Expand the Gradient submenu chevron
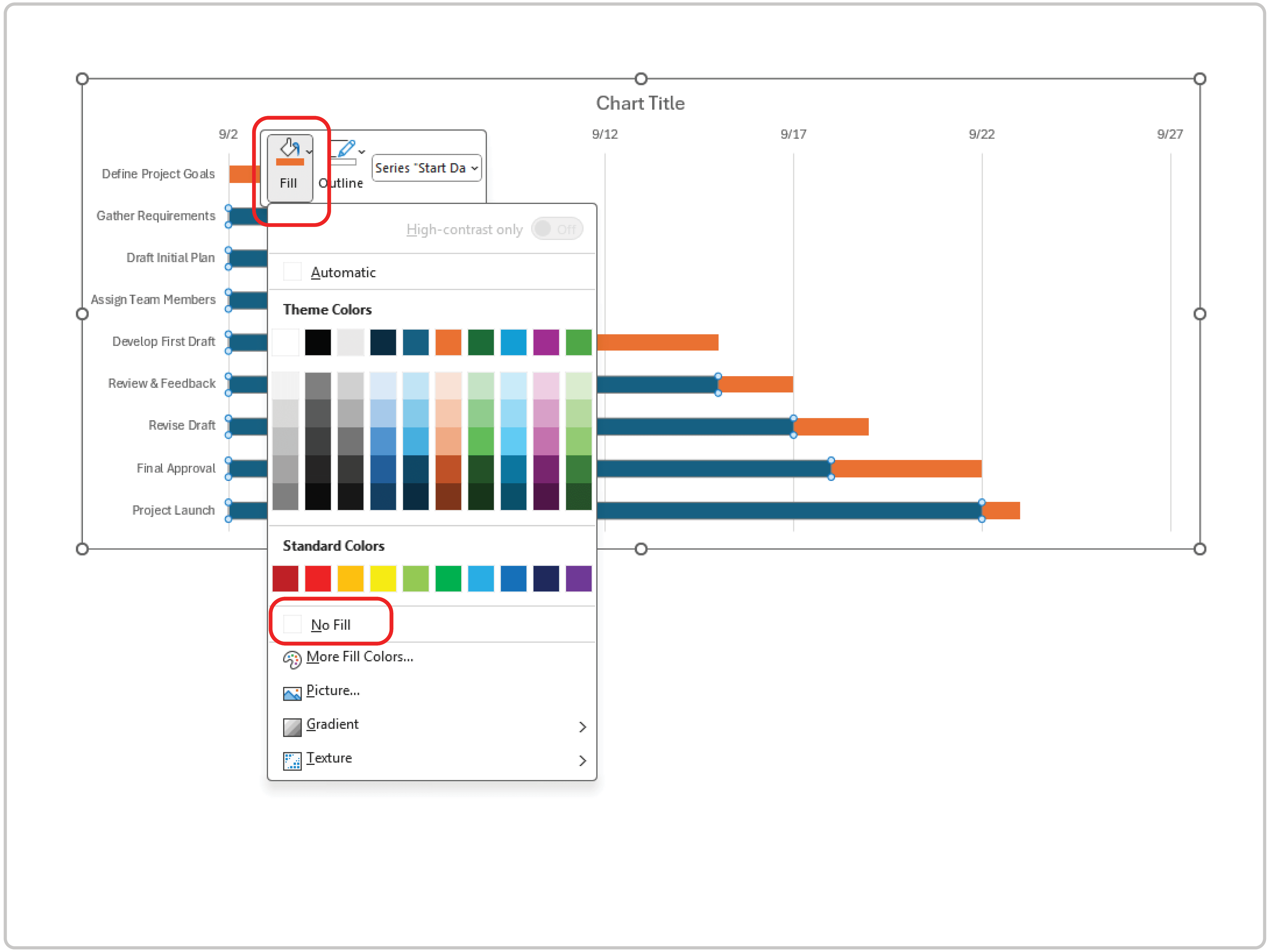This screenshot has height=952, width=1270. point(583,726)
